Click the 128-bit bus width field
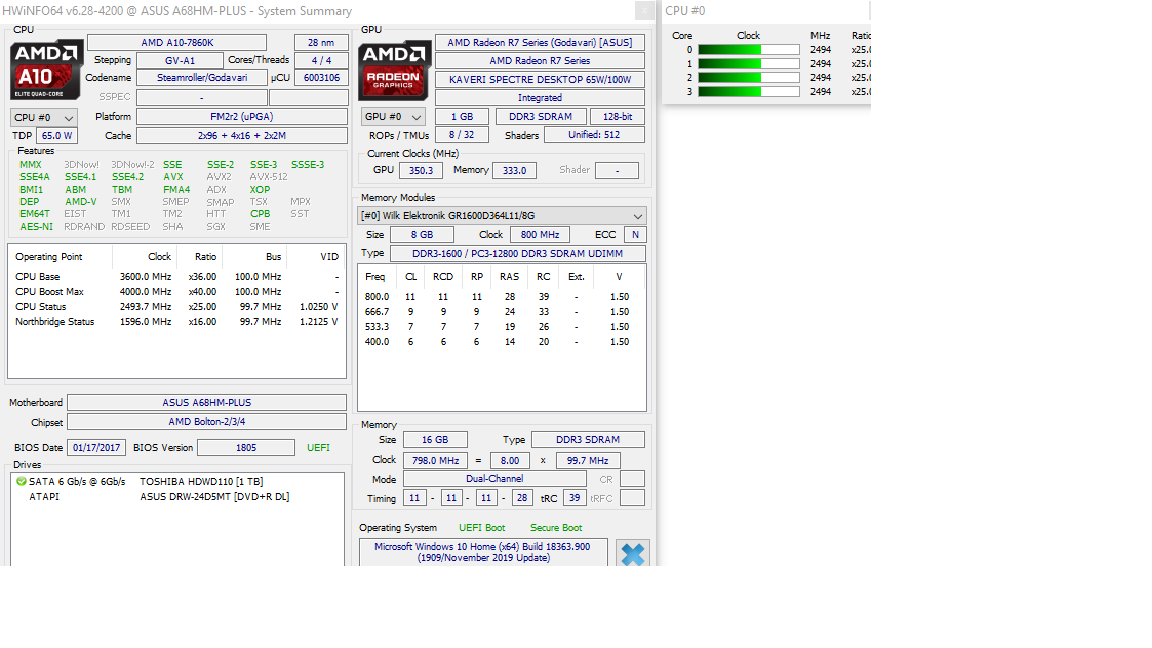Screen dimensions: 1152x648 617,117
